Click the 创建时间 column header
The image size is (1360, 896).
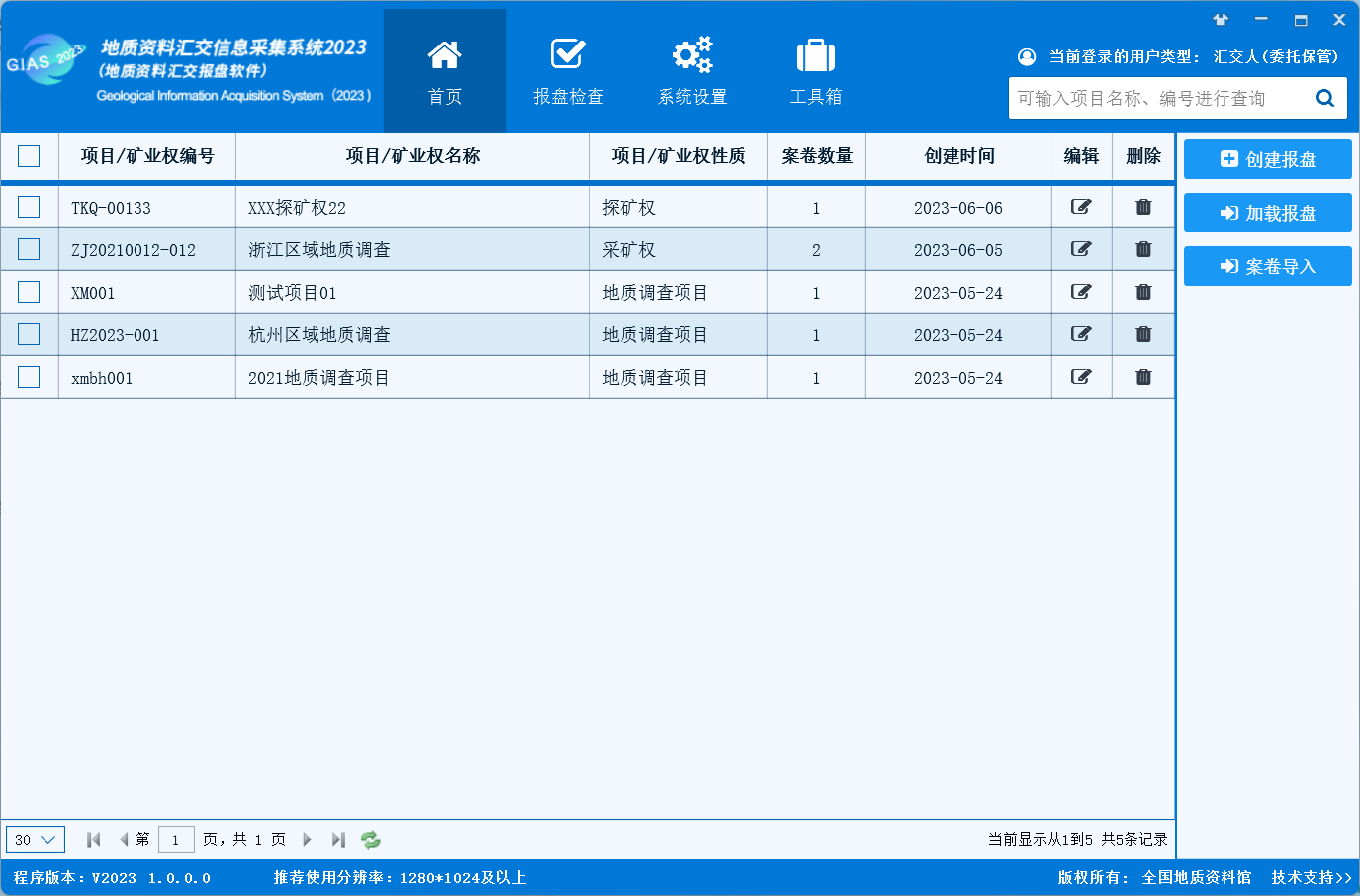[x=959, y=156]
